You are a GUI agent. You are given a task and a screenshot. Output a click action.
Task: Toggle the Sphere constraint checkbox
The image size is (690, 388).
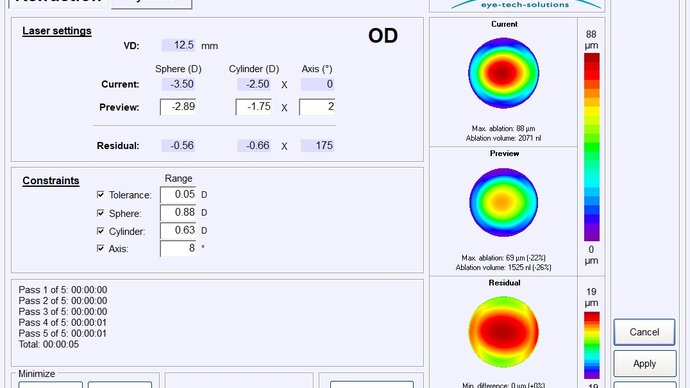point(100,213)
